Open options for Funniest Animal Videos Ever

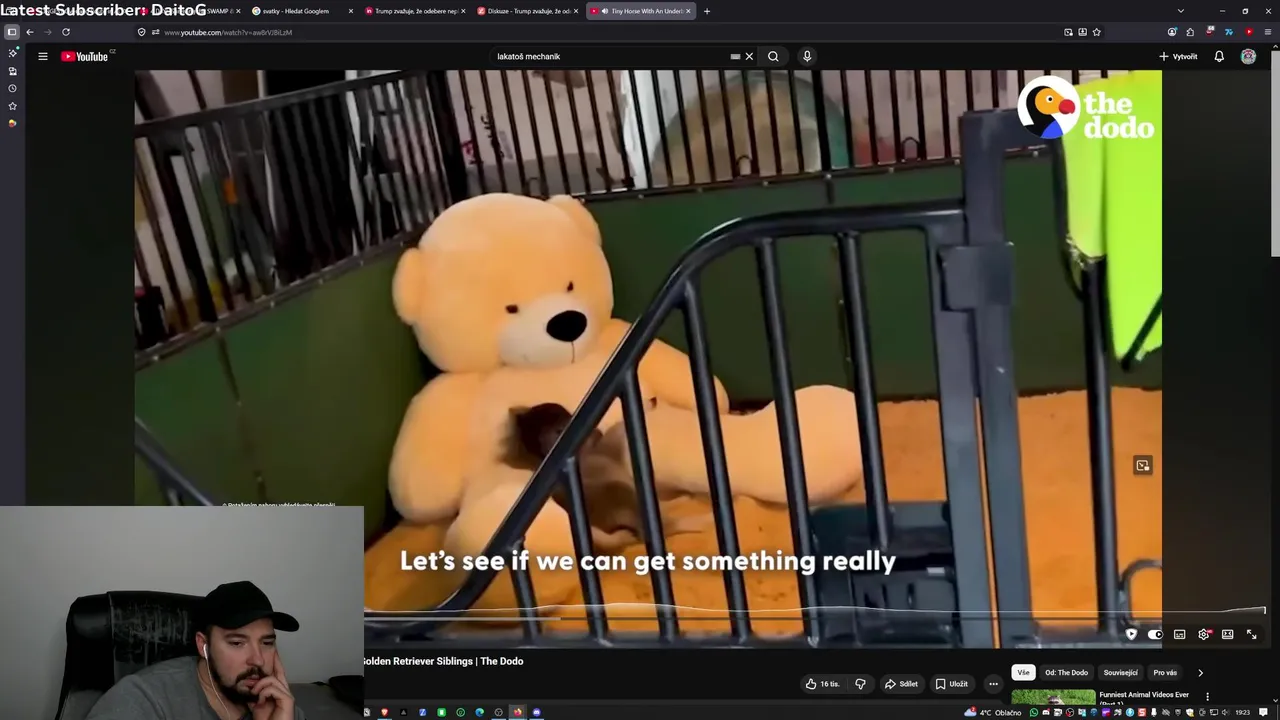click(x=1207, y=696)
